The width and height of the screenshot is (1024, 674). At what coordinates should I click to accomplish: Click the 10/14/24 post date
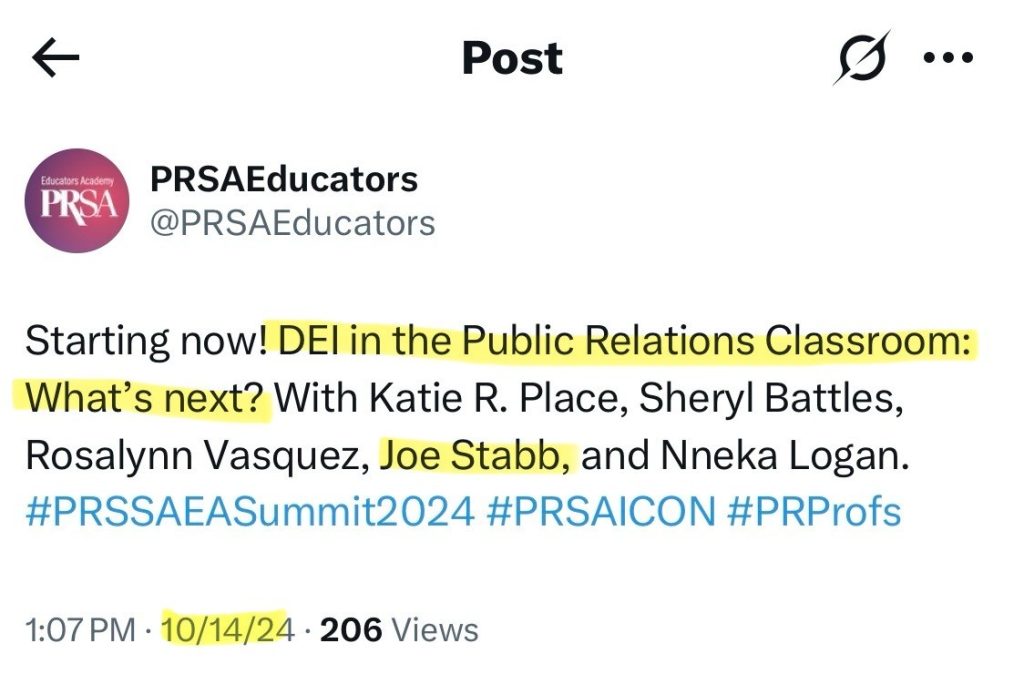(x=227, y=630)
